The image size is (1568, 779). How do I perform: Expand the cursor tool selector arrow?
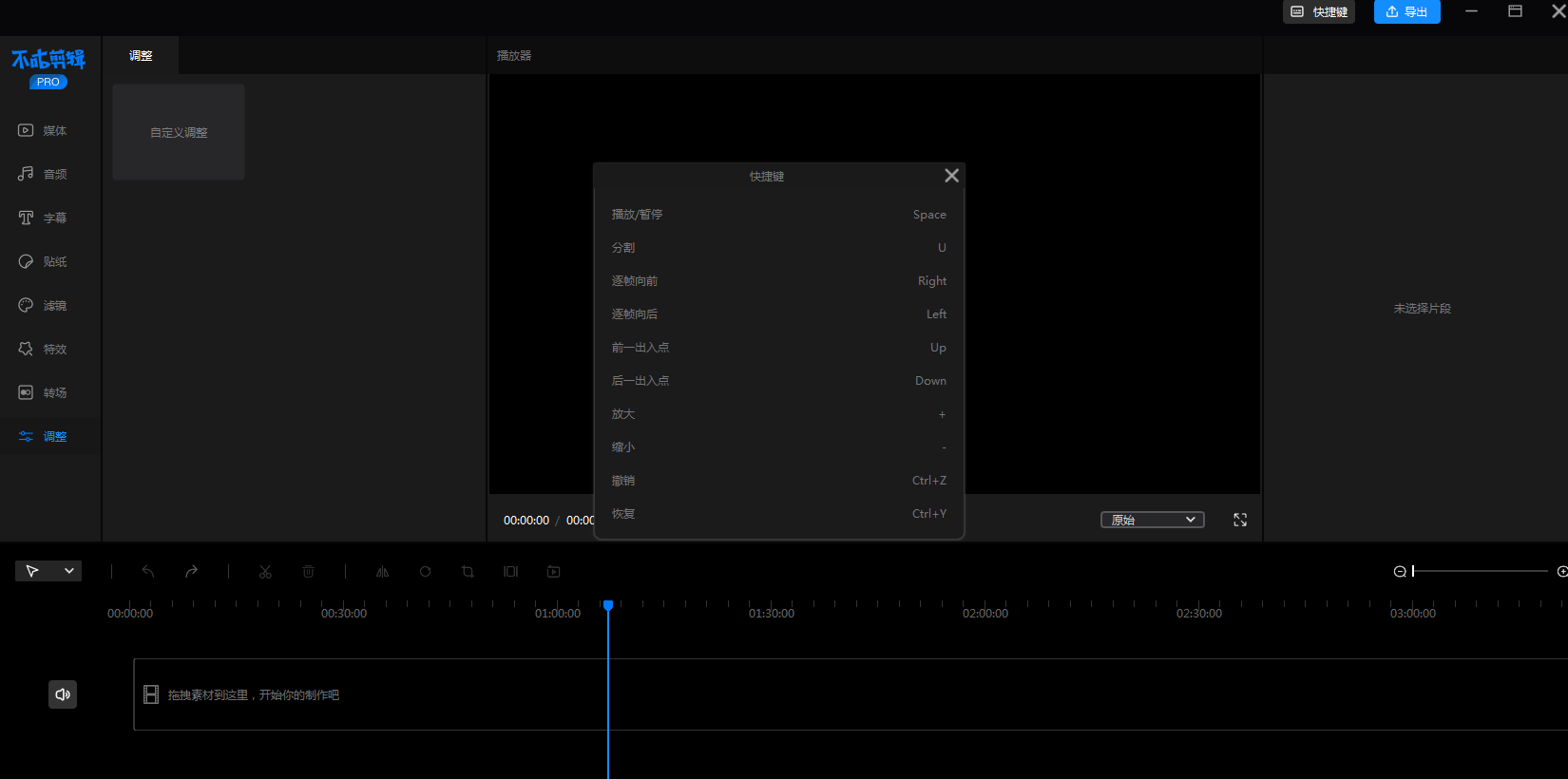(x=68, y=571)
